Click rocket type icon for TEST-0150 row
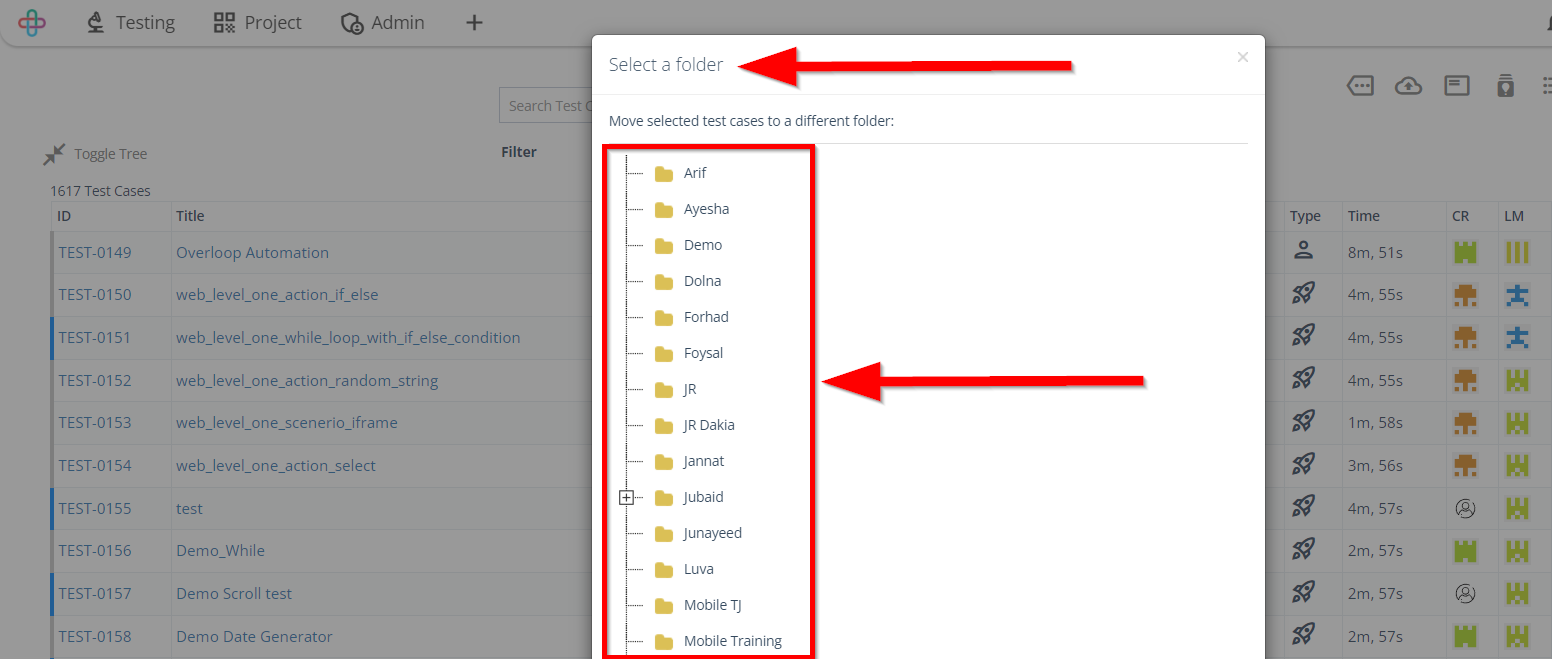The width and height of the screenshot is (1552, 659). pyautogui.click(x=1302, y=294)
